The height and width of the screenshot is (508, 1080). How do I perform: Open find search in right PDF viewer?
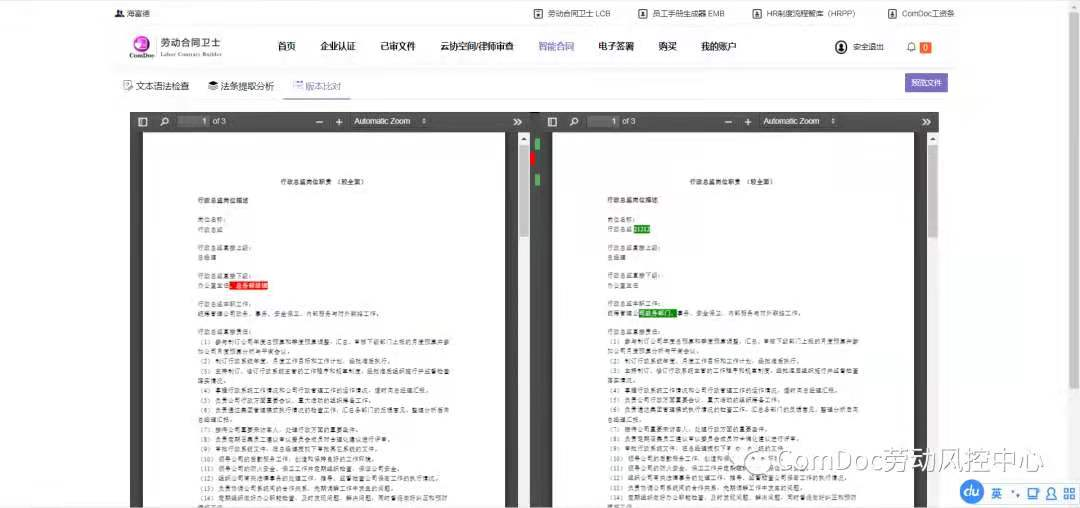pyautogui.click(x=572, y=122)
